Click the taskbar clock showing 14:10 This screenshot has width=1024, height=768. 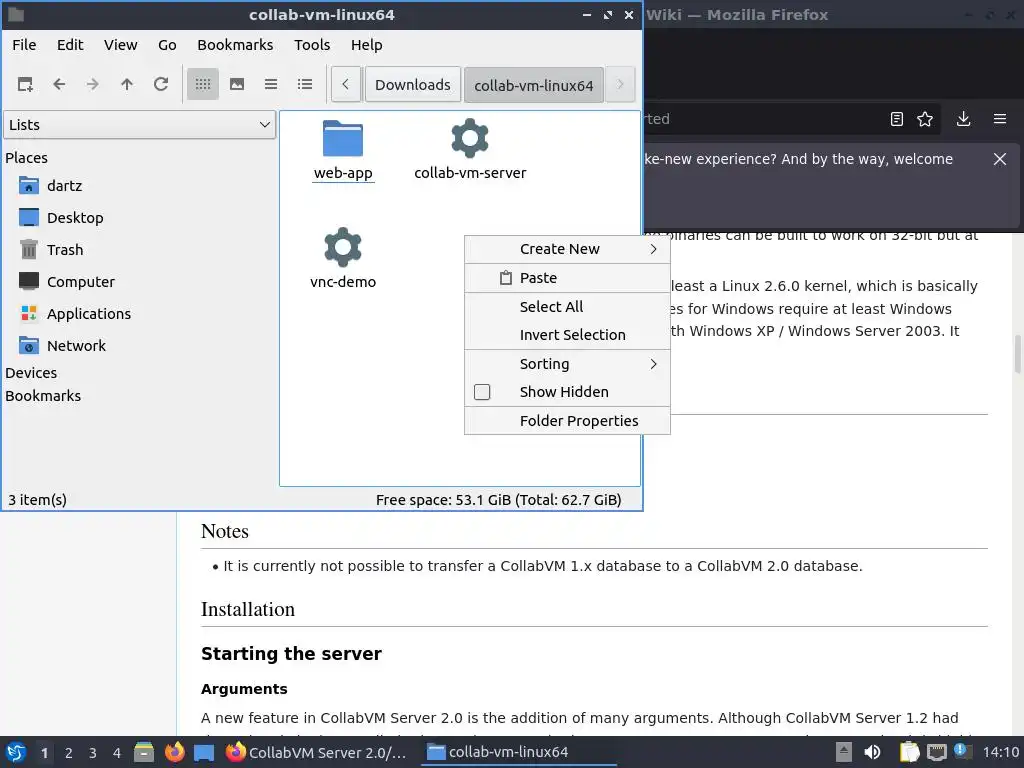[x=1000, y=752]
